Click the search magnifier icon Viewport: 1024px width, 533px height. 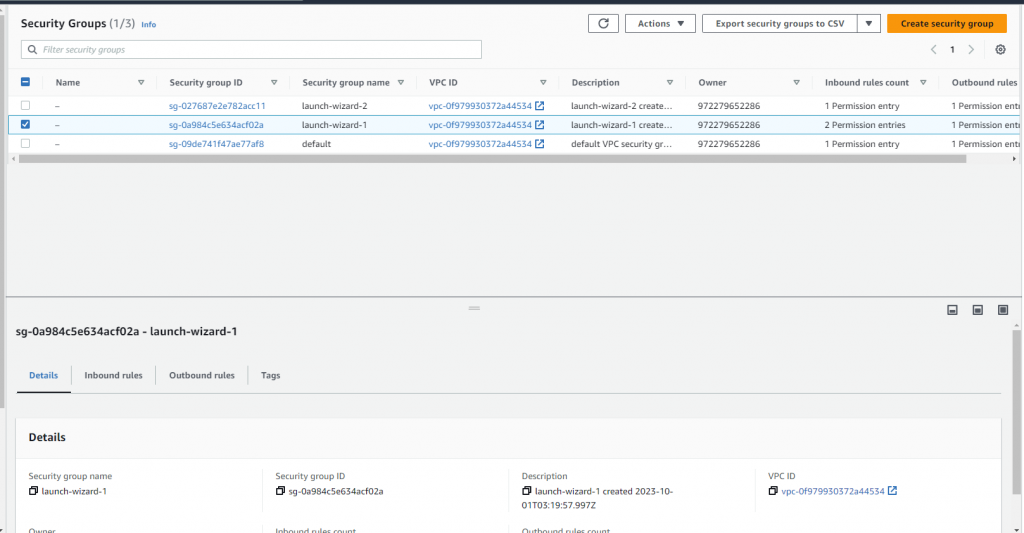click(33, 50)
